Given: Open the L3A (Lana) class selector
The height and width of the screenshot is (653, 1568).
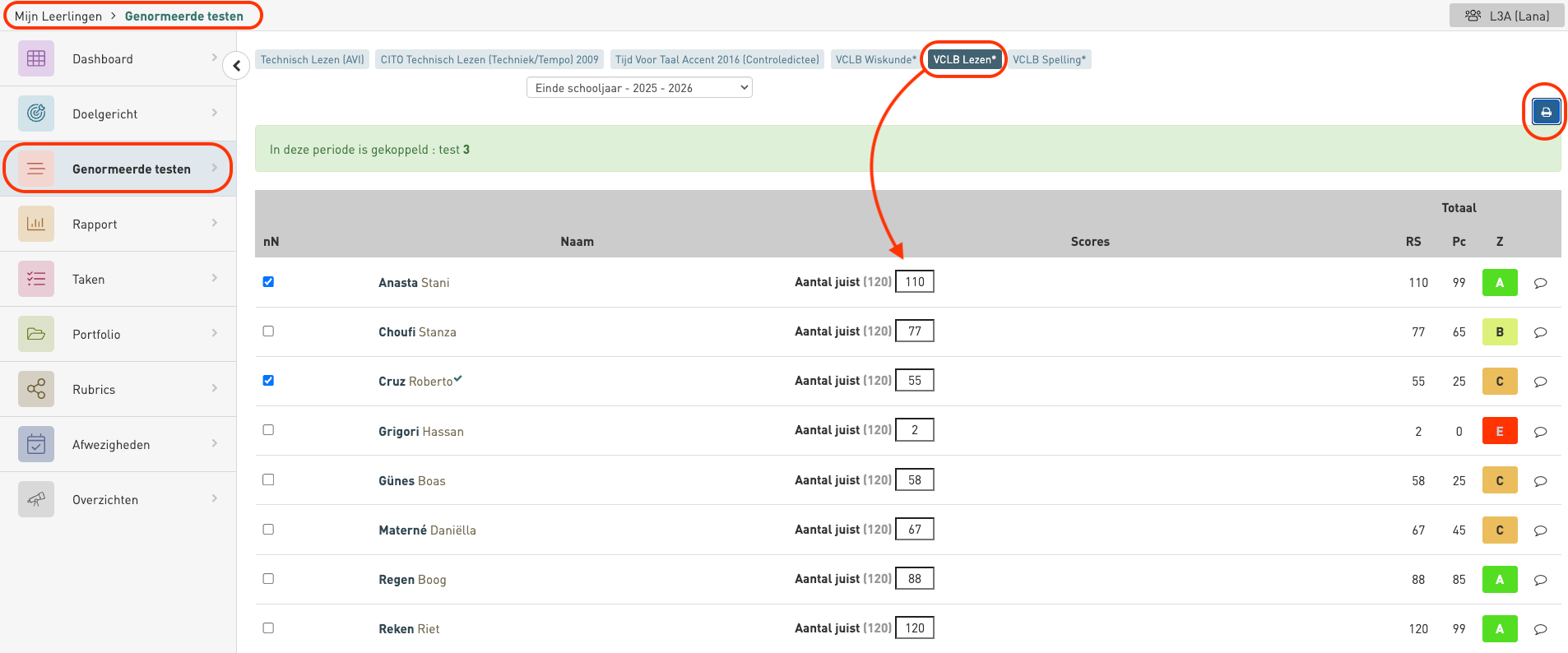Looking at the screenshot, I should click(x=1507, y=16).
